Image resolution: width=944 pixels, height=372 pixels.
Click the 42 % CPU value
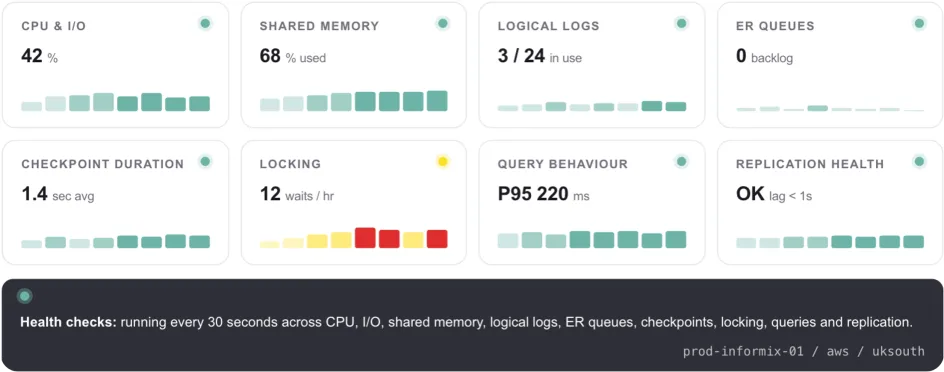40,57
